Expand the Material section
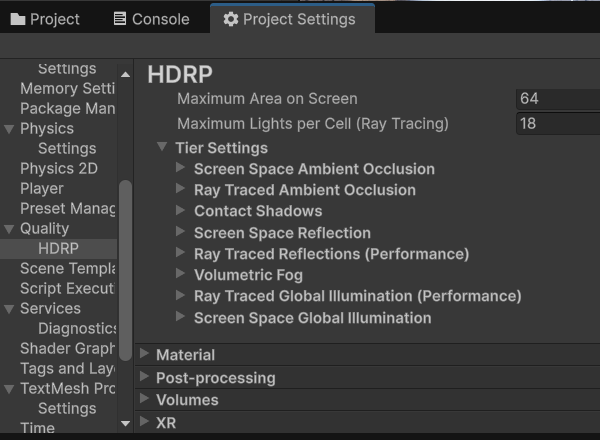This screenshot has height=440, width=600. point(145,354)
